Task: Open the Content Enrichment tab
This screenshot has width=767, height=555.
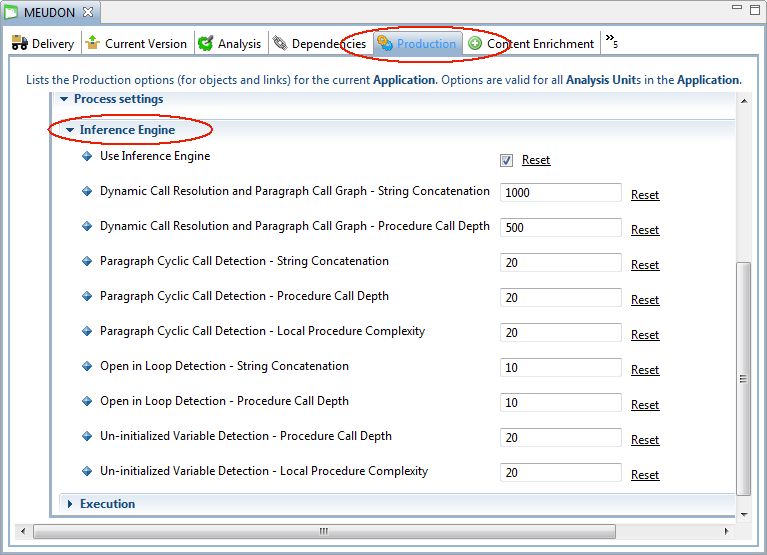Action: [x=540, y=44]
